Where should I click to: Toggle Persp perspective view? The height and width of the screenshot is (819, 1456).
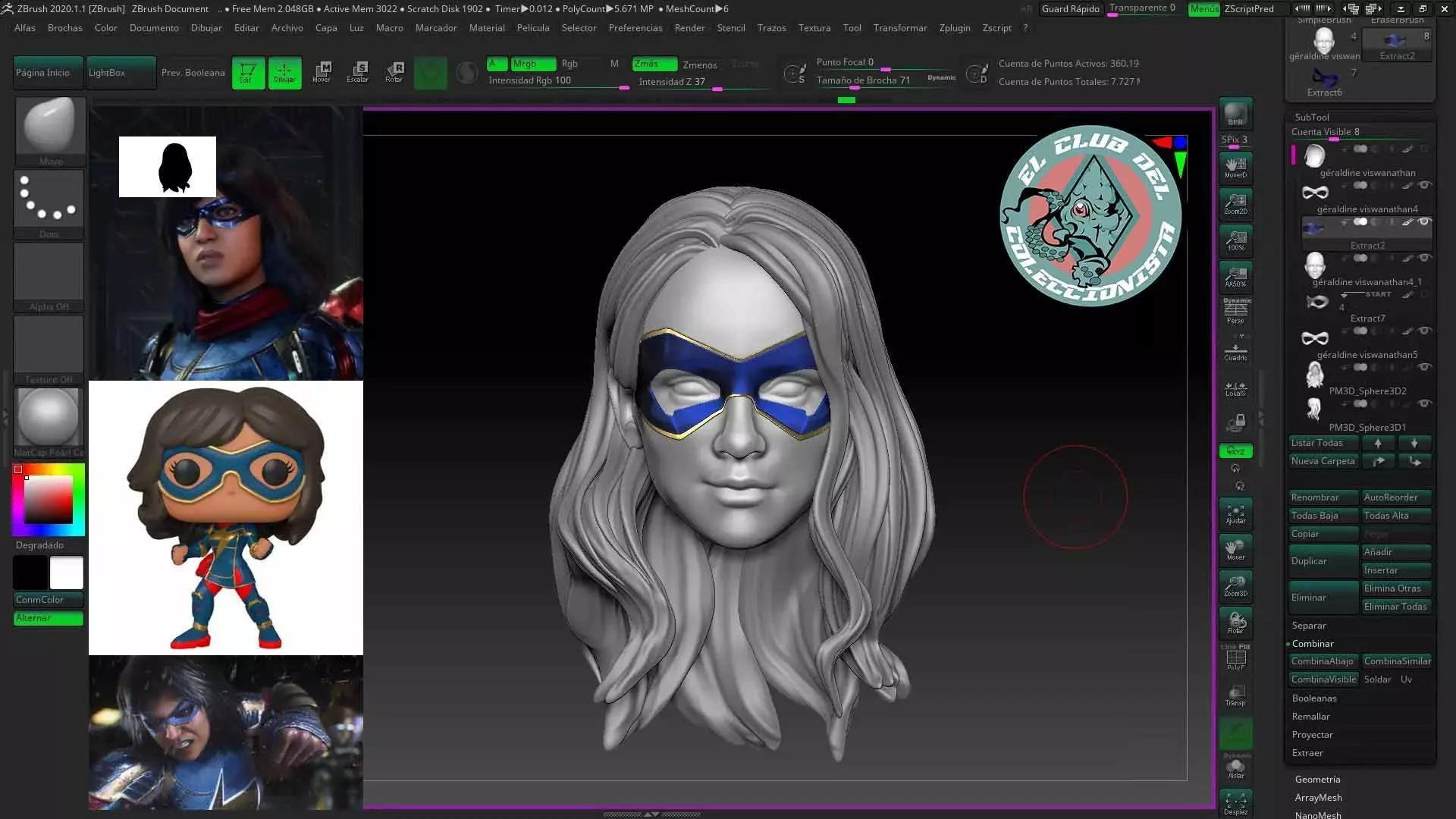point(1235,312)
